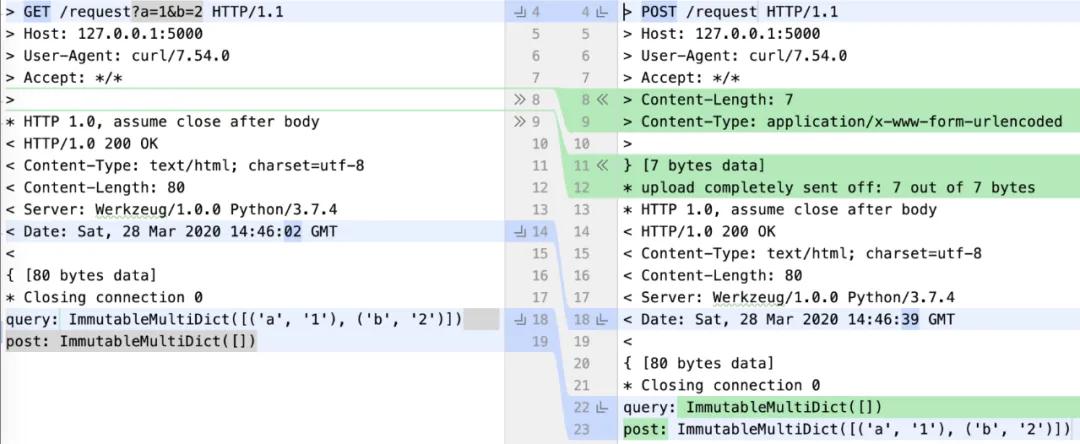Click the left gutter change icon at line 4
Screen dimensions: 1080x444
coord(519,12)
